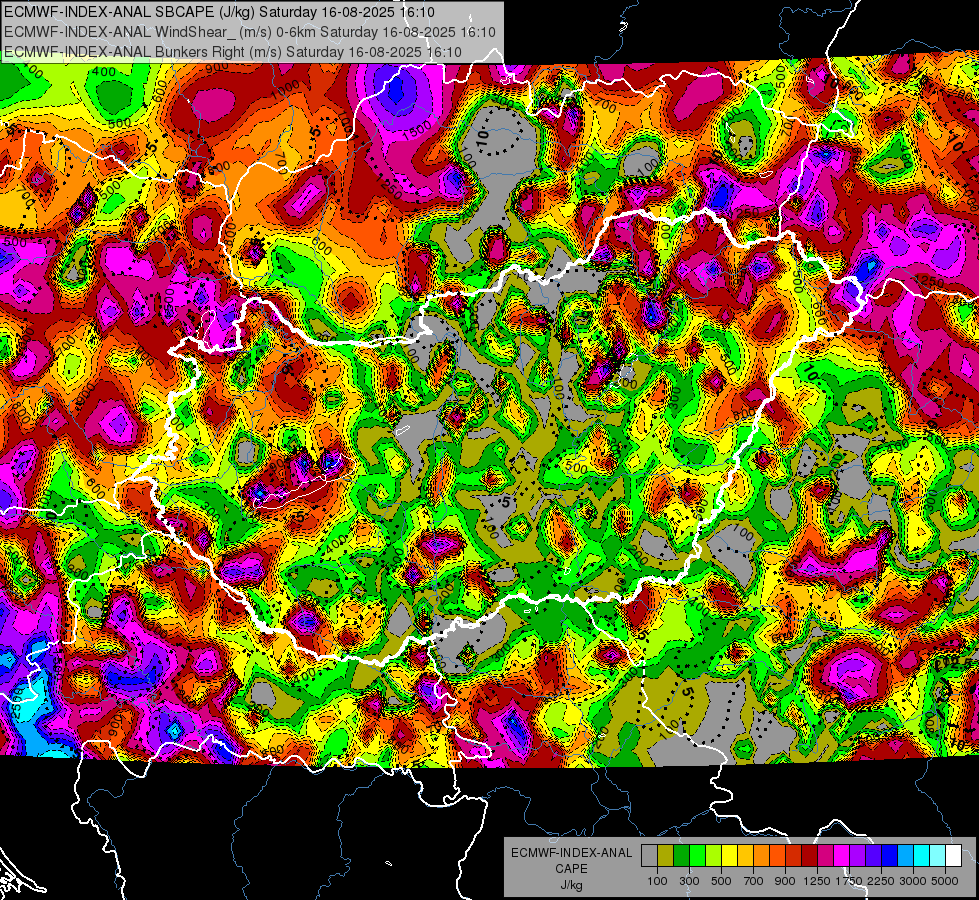Click the olive swatch in the CAPE legend

(x=666, y=856)
